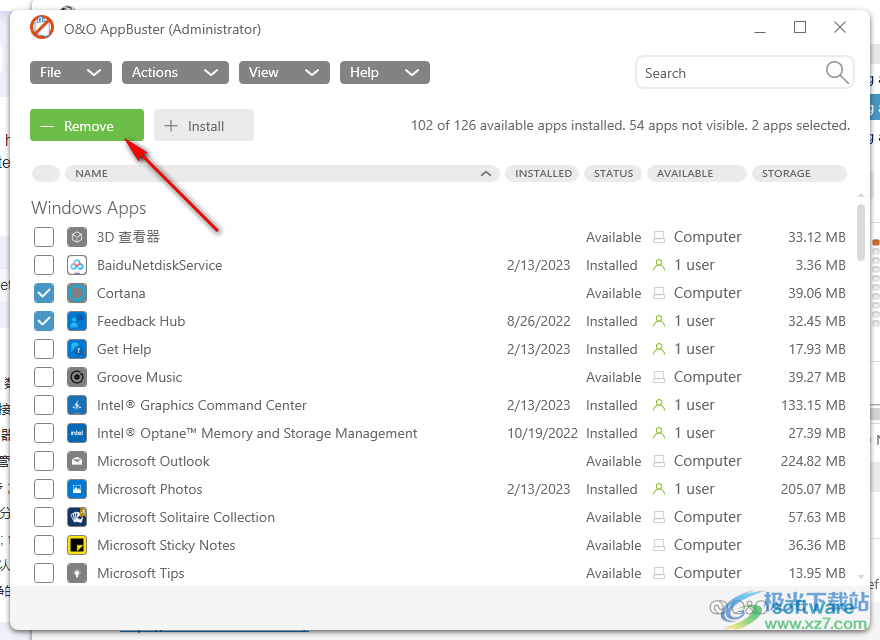
Task: Click the user icon in Get Help row
Action: (659, 349)
